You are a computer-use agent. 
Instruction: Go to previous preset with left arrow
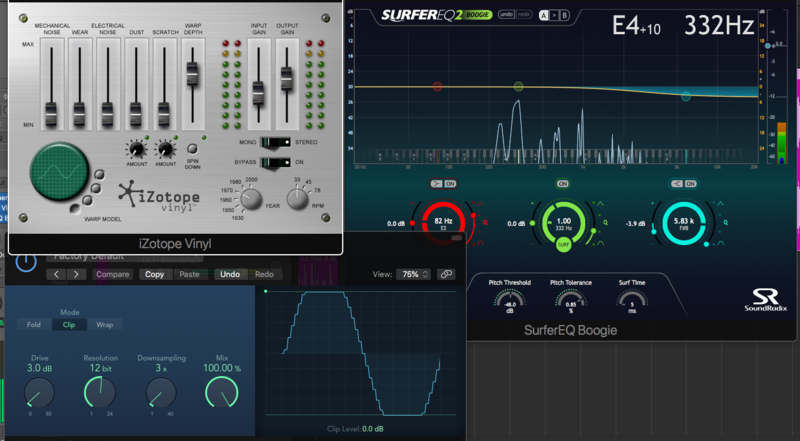coord(56,274)
